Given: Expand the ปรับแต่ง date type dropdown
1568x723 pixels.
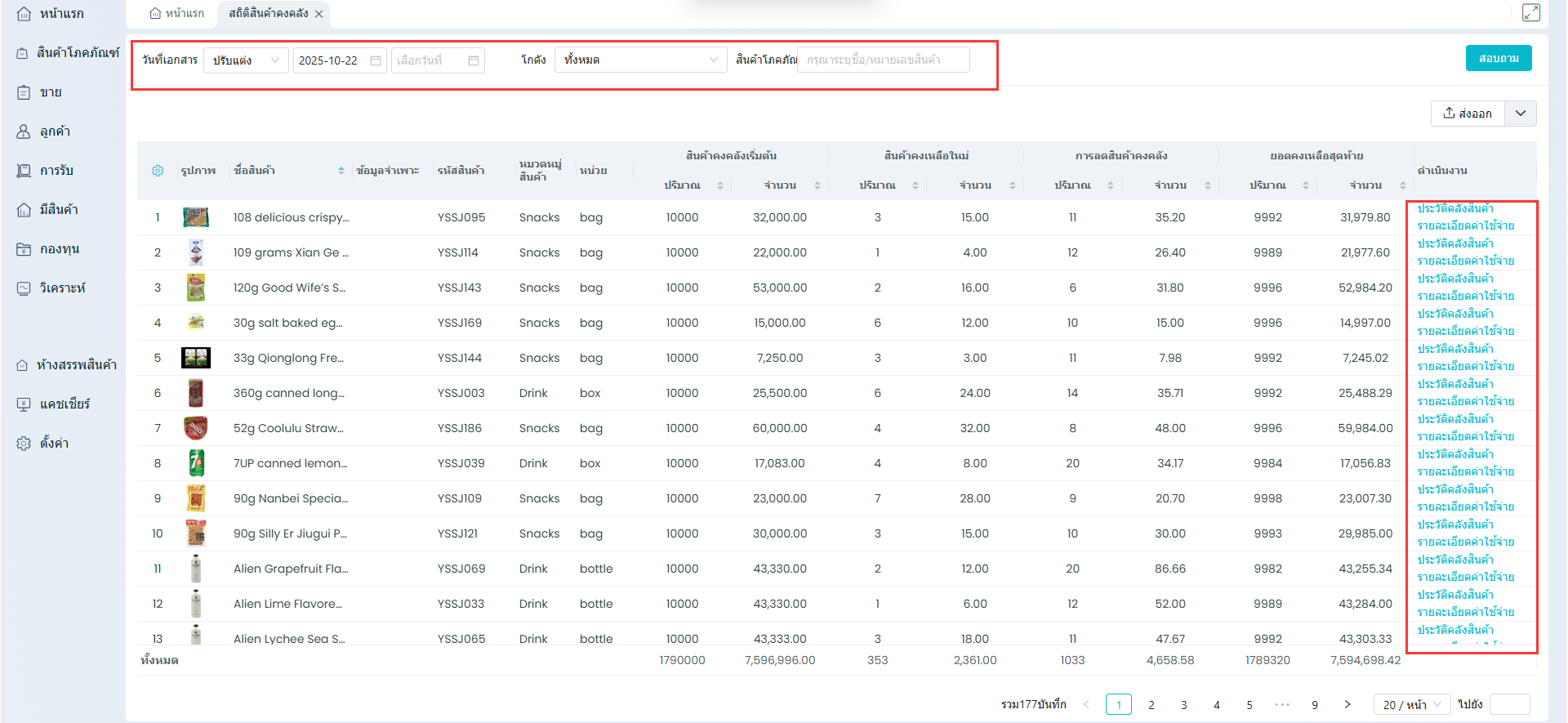Looking at the screenshot, I should [x=245, y=60].
